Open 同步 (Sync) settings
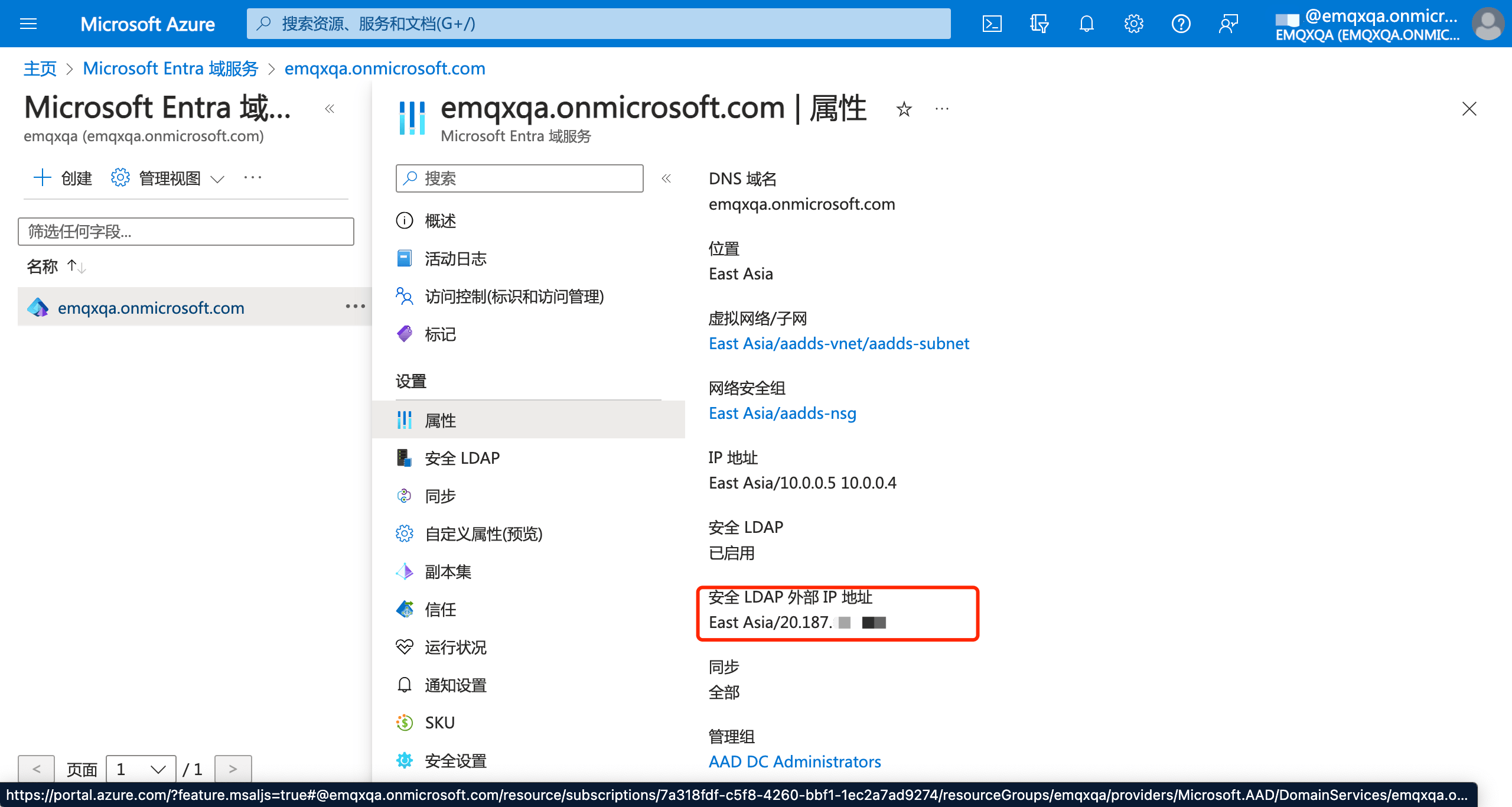Image resolution: width=1512 pixels, height=807 pixels. point(439,496)
